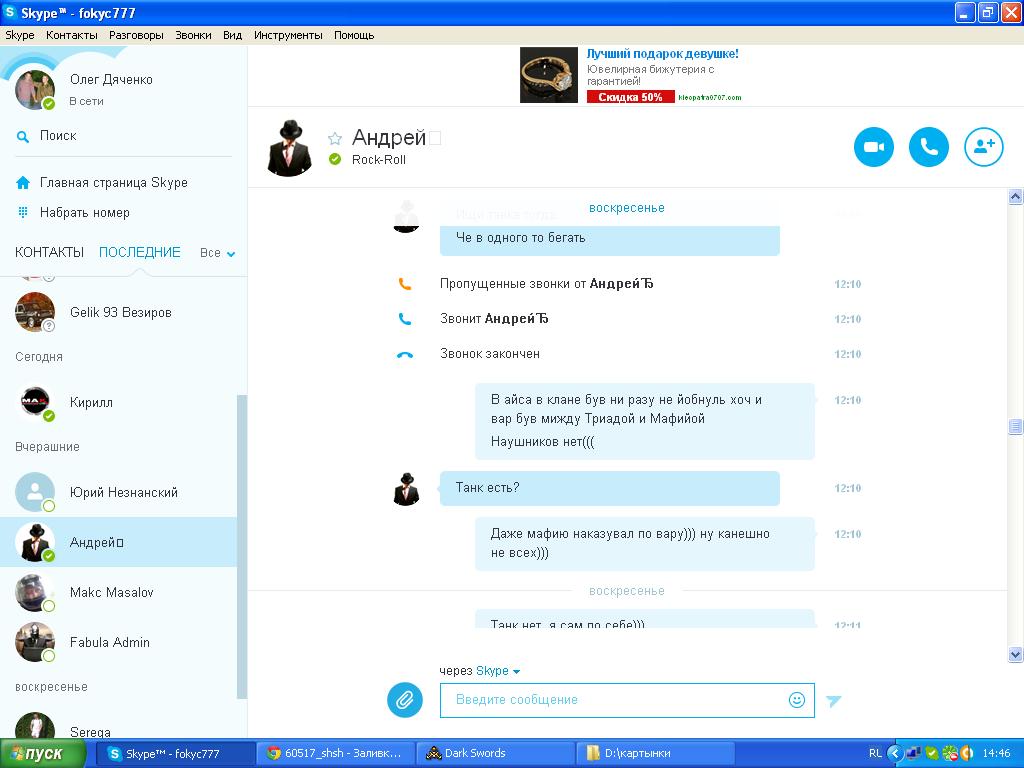Click the Rock-Roll mood text
The width and height of the screenshot is (1024, 768).
pyautogui.click(x=379, y=160)
